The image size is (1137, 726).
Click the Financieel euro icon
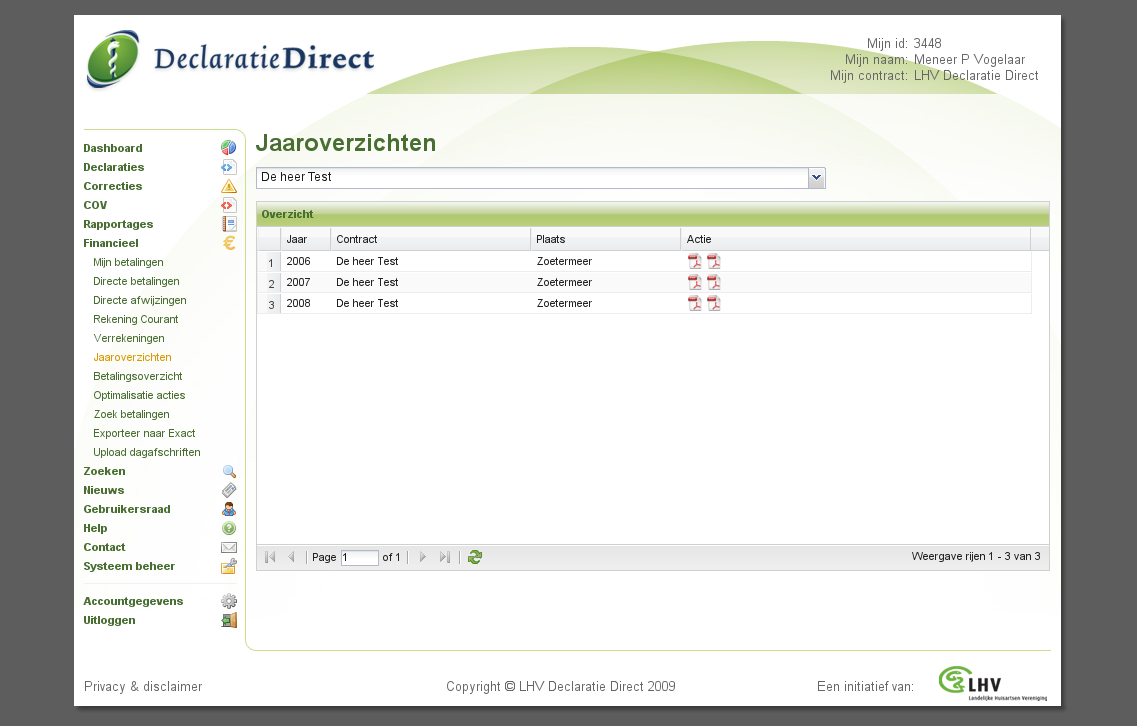click(228, 243)
